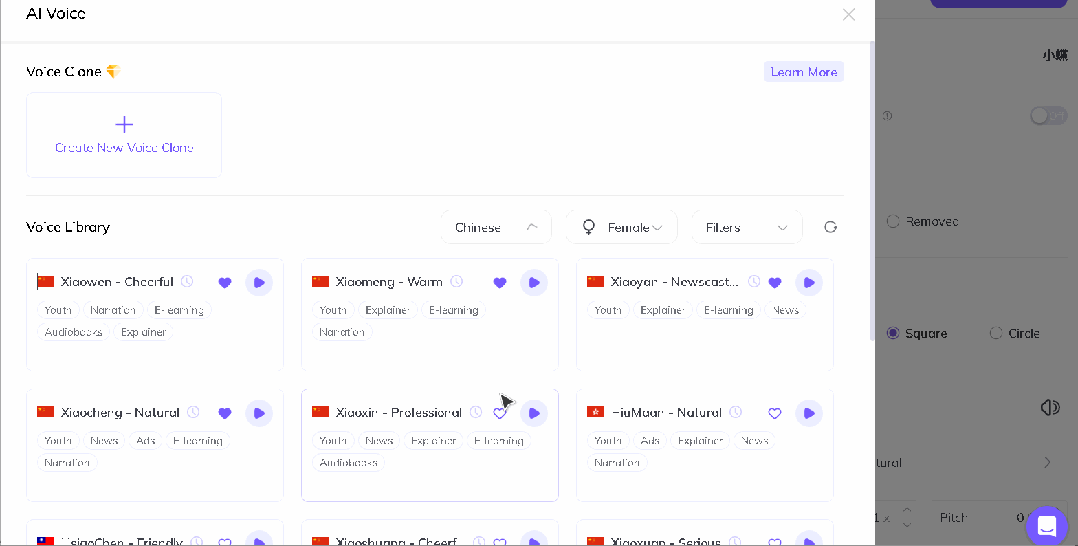Open the Female gender dropdown
The width and height of the screenshot is (1078, 546).
point(622,228)
